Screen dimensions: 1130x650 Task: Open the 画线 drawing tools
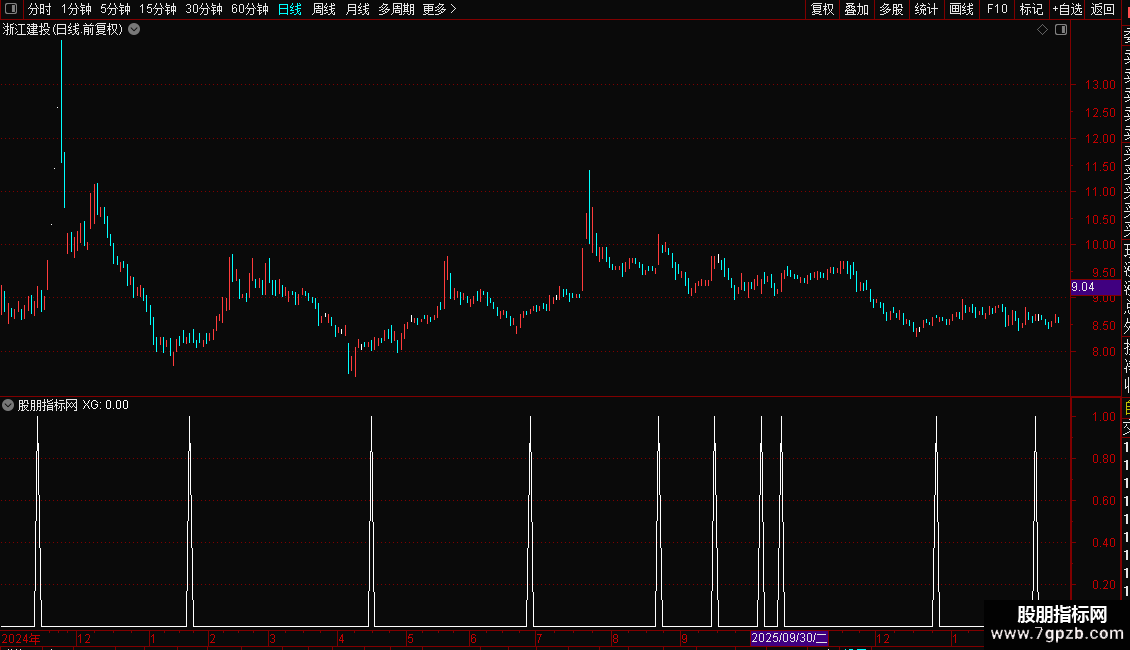point(961,9)
